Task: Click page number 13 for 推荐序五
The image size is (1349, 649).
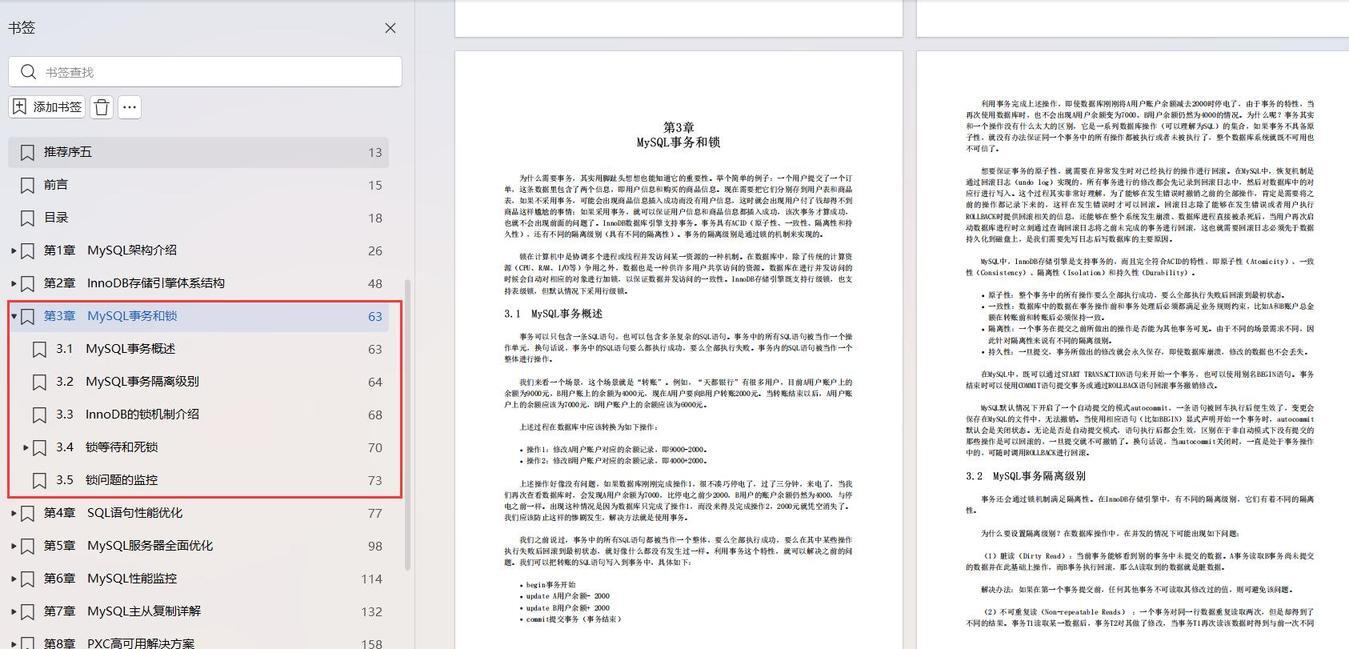Action: click(375, 153)
